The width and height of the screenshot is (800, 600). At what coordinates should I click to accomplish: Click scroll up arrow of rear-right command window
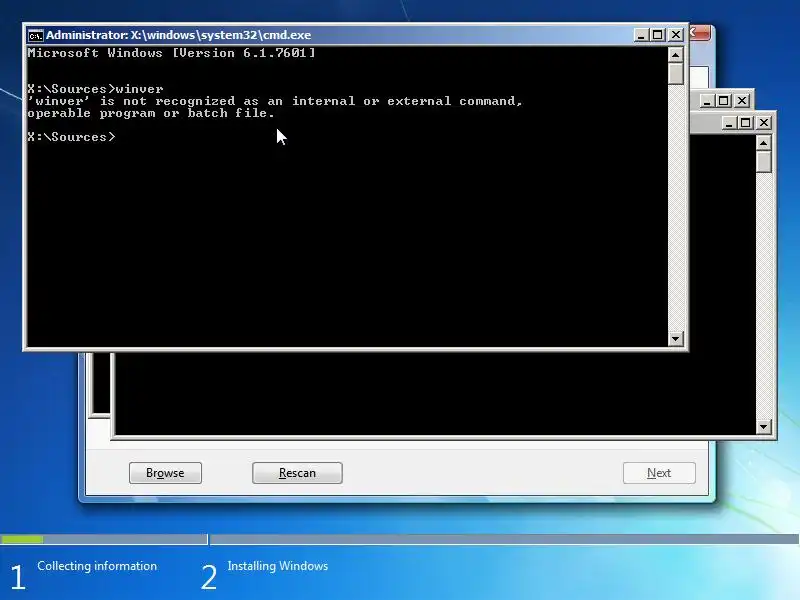(x=763, y=143)
